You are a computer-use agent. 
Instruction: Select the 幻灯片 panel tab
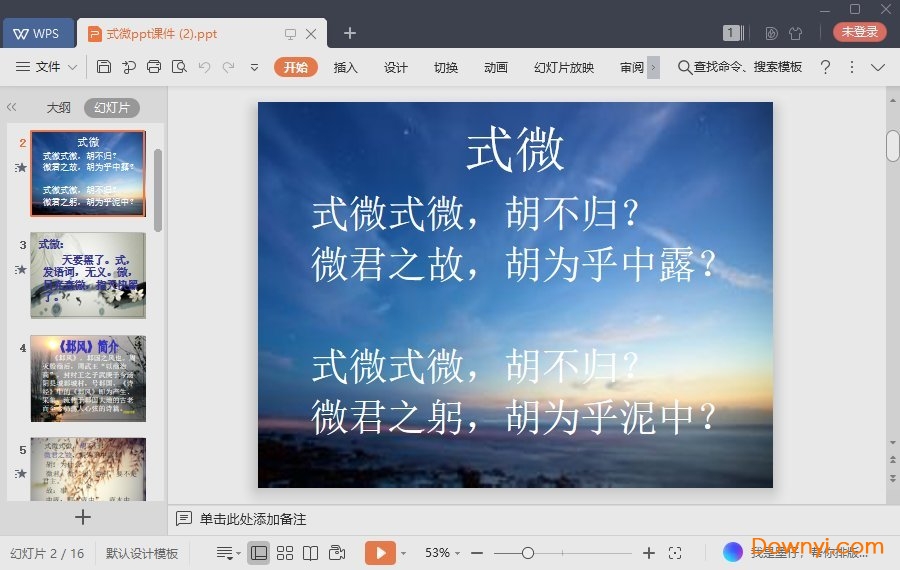(112, 107)
